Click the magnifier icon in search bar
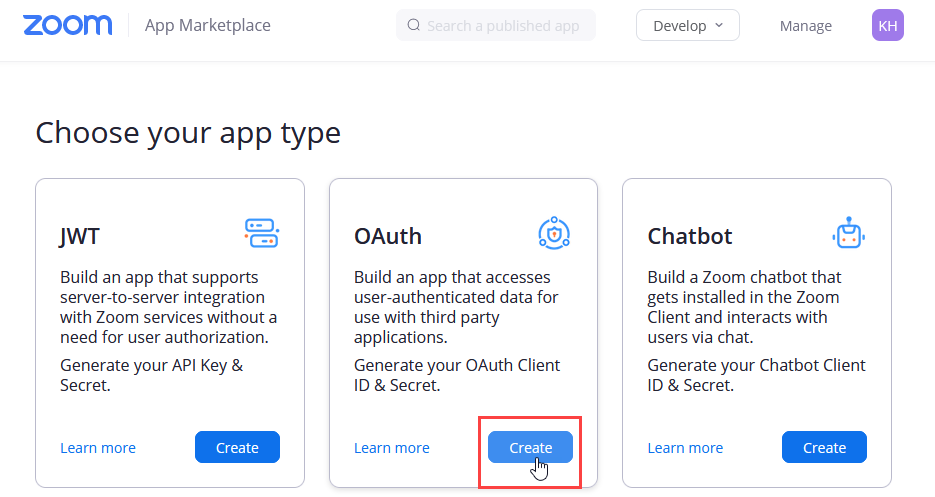935x497 pixels. [x=413, y=26]
